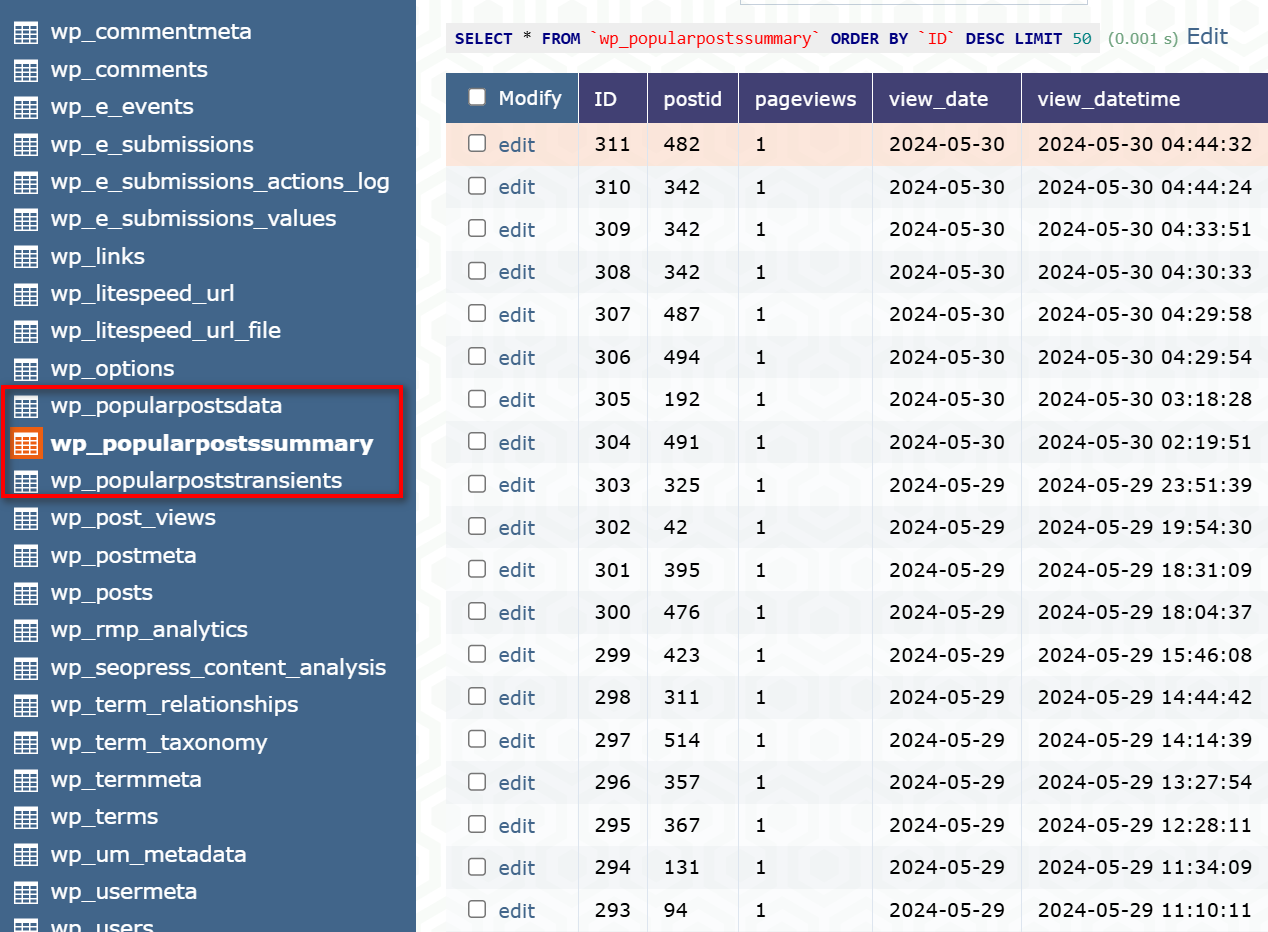1268x932 pixels.
Task: Tick the checkbox for row ID 310
Action: tap(477, 186)
